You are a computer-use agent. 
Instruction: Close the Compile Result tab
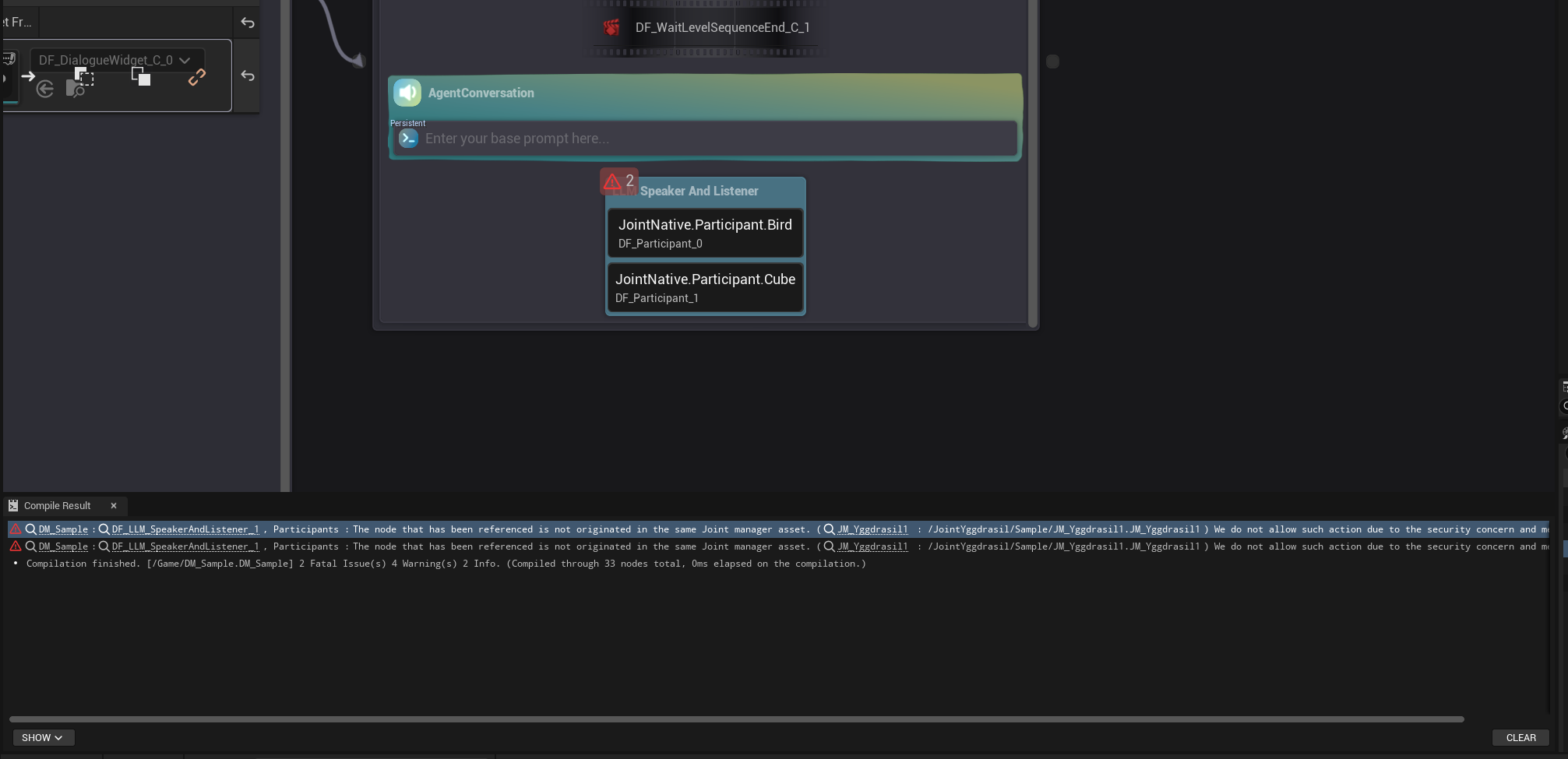(114, 506)
